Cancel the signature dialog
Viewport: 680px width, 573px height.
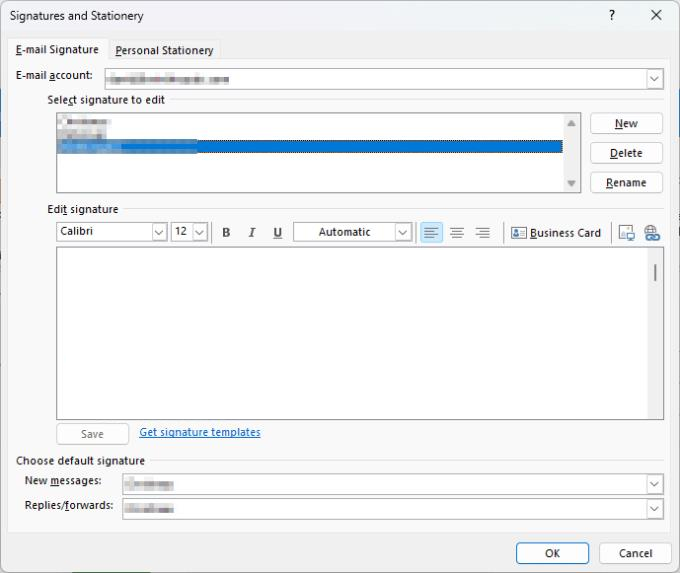point(635,553)
